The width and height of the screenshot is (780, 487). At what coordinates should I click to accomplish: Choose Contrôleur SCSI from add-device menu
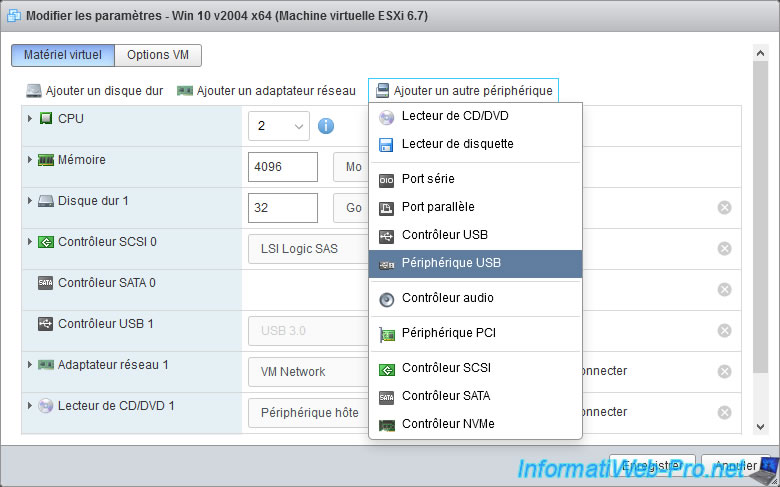(475, 368)
